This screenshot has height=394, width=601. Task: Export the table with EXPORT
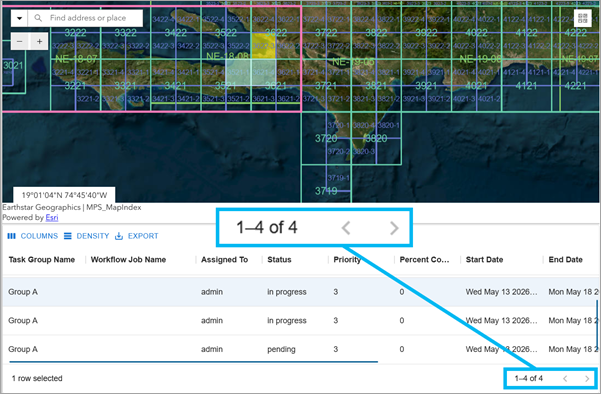tap(137, 236)
